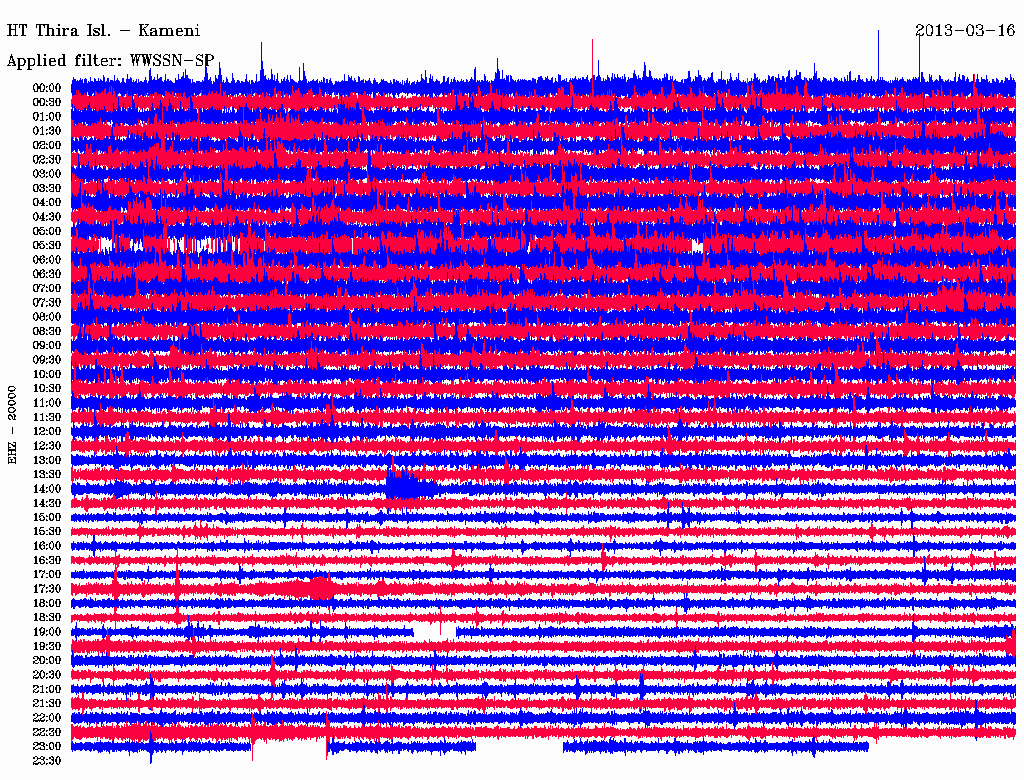Click the 17:00 time label
This screenshot has height=780, width=1024.
coord(47,574)
